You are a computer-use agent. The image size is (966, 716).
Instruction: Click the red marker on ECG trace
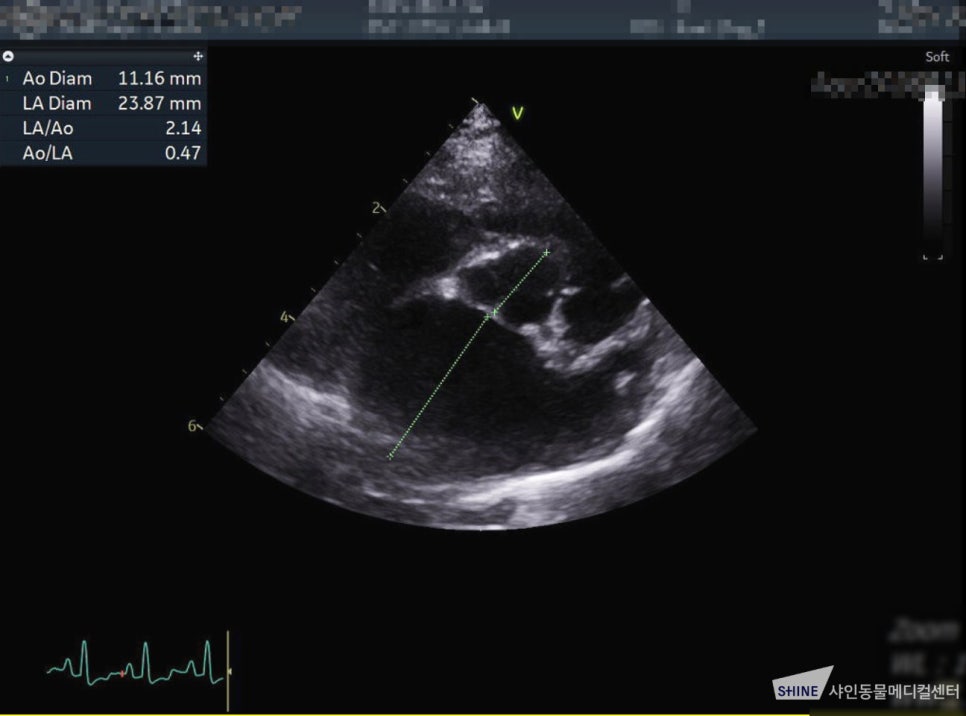click(122, 673)
